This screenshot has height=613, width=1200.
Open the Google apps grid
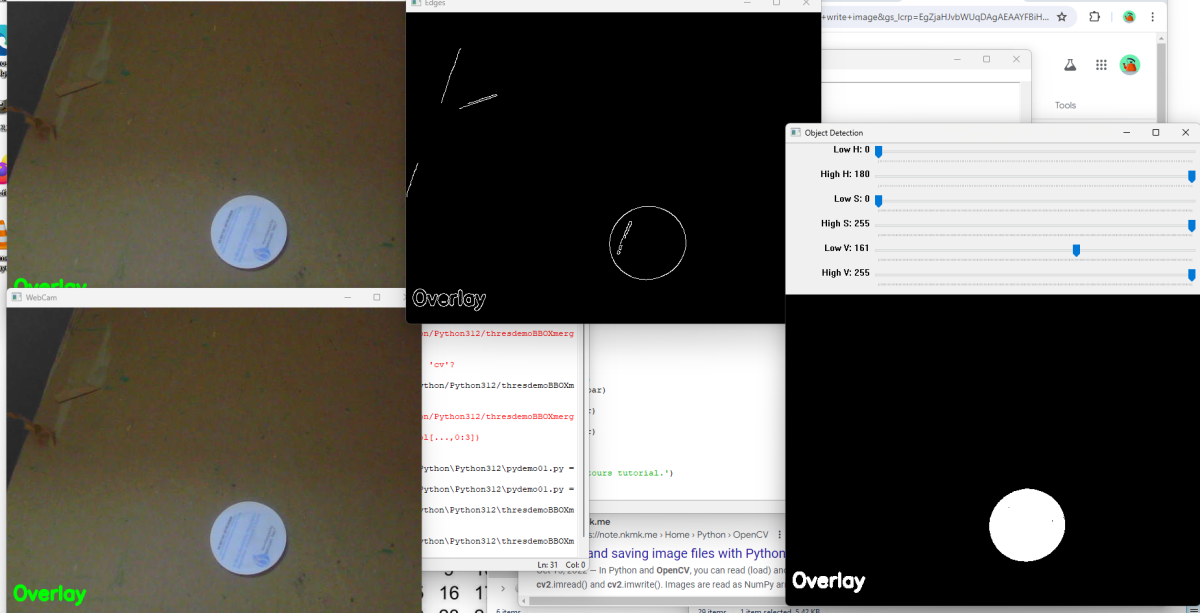coord(1101,65)
